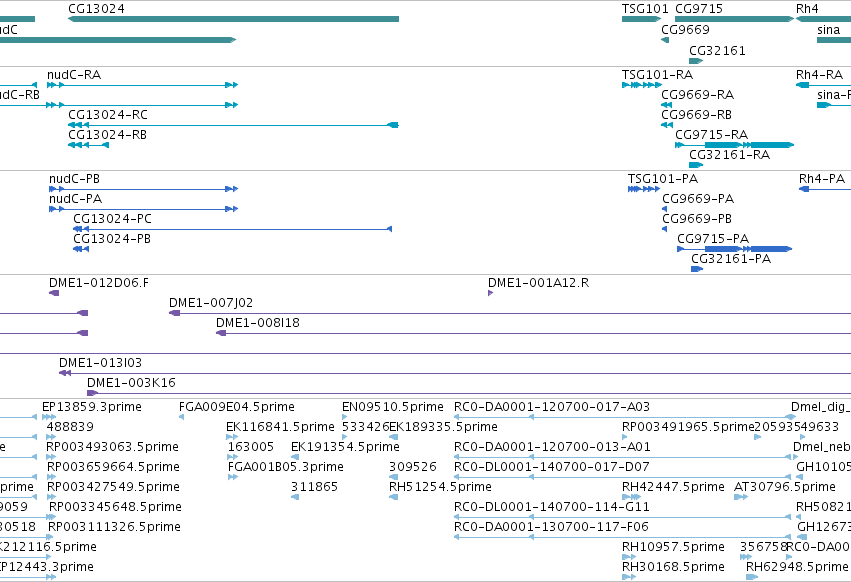Screen dimensions: 851x582
Task: Click the DME1-008I18 clone label
Action: coord(258,323)
